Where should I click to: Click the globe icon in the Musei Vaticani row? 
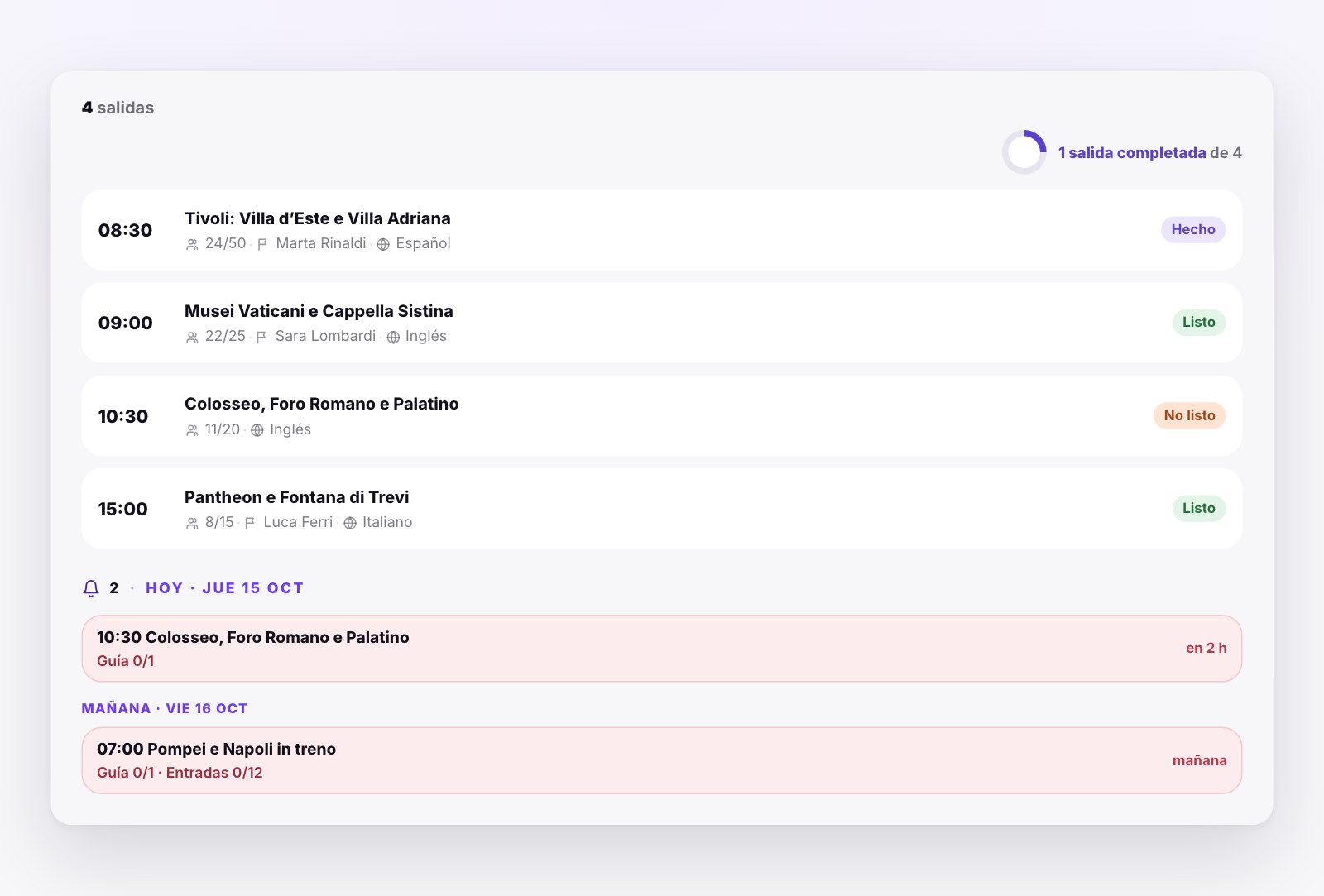click(x=393, y=337)
